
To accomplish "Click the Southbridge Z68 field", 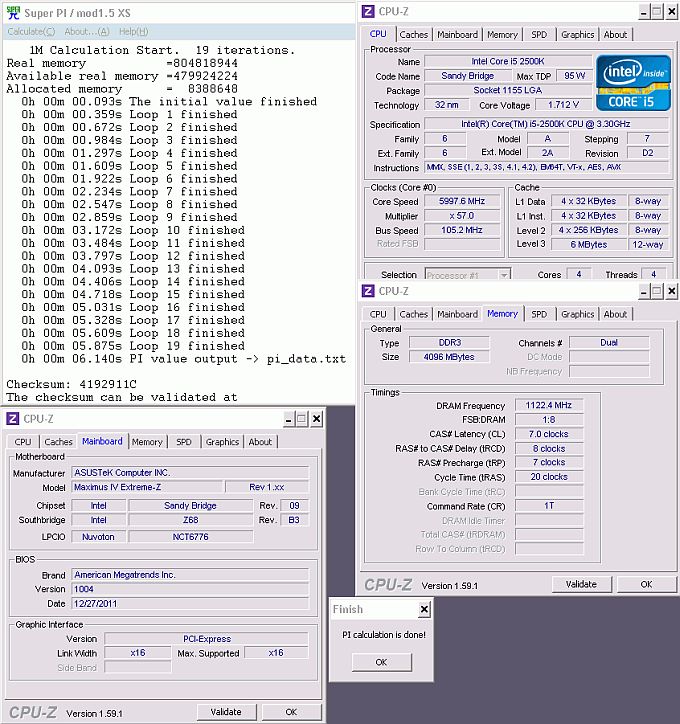I will (191, 520).
